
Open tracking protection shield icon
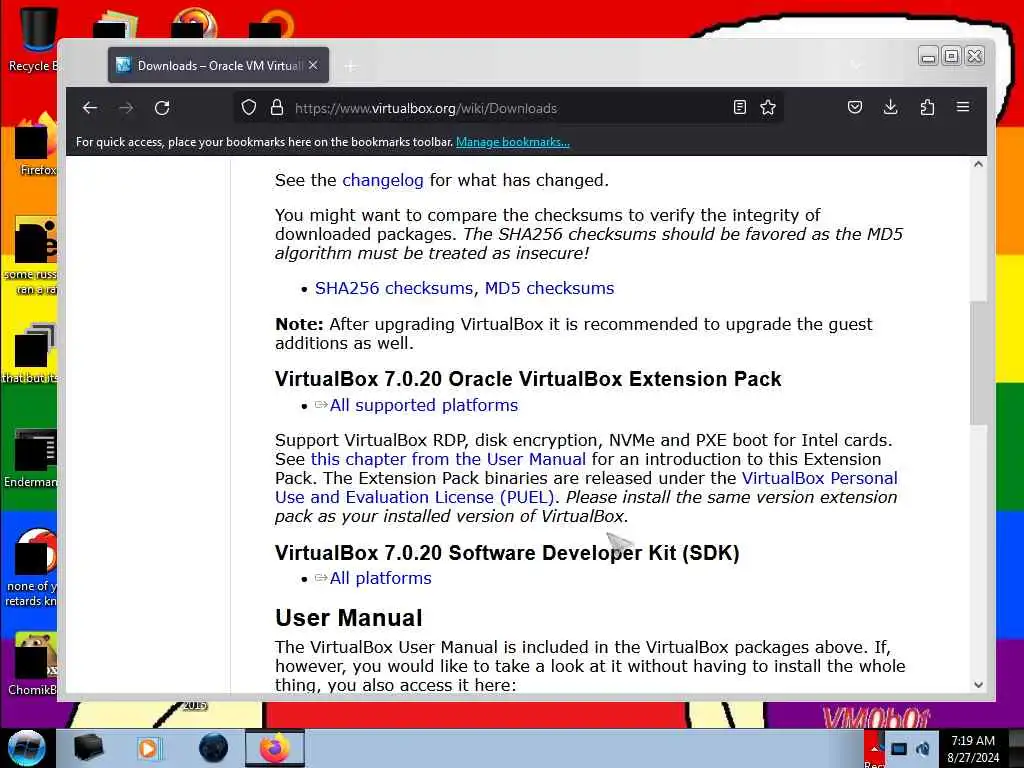point(249,108)
